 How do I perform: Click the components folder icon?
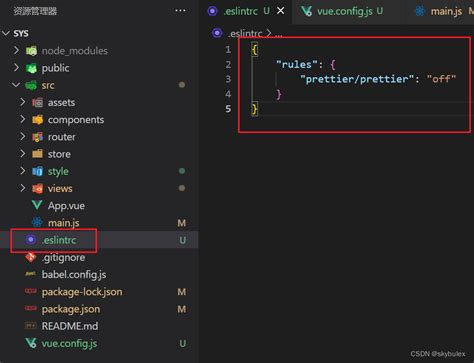[37, 119]
